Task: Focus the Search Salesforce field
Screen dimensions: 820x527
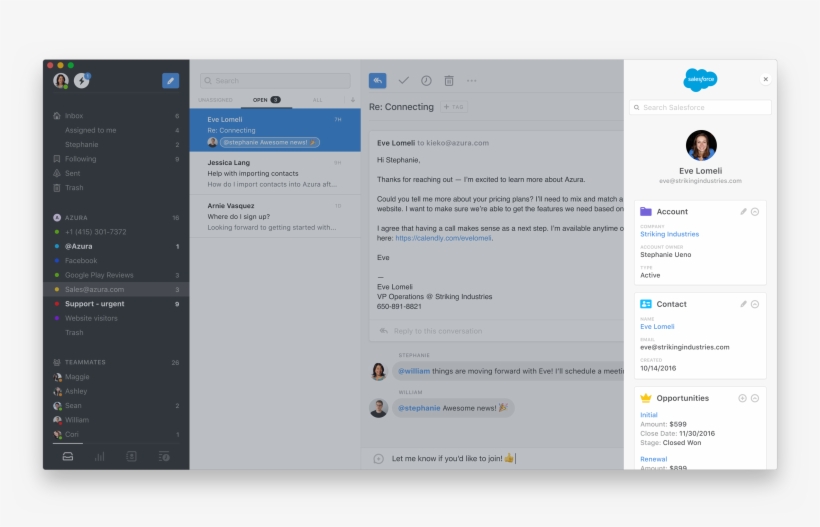Action: (700, 108)
